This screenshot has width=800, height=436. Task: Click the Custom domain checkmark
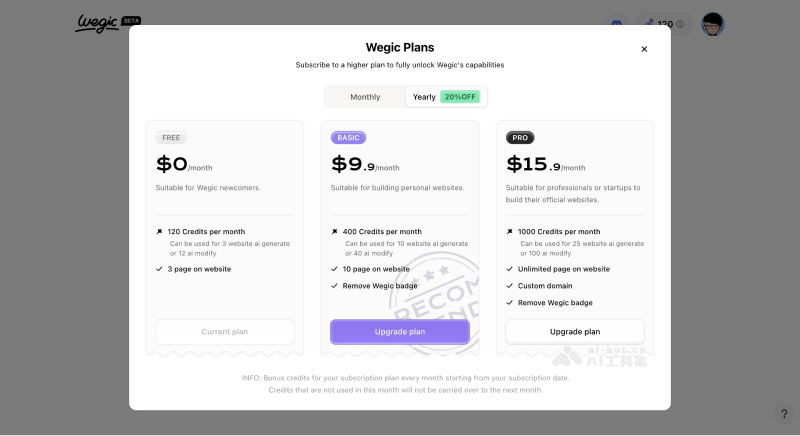coord(510,286)
